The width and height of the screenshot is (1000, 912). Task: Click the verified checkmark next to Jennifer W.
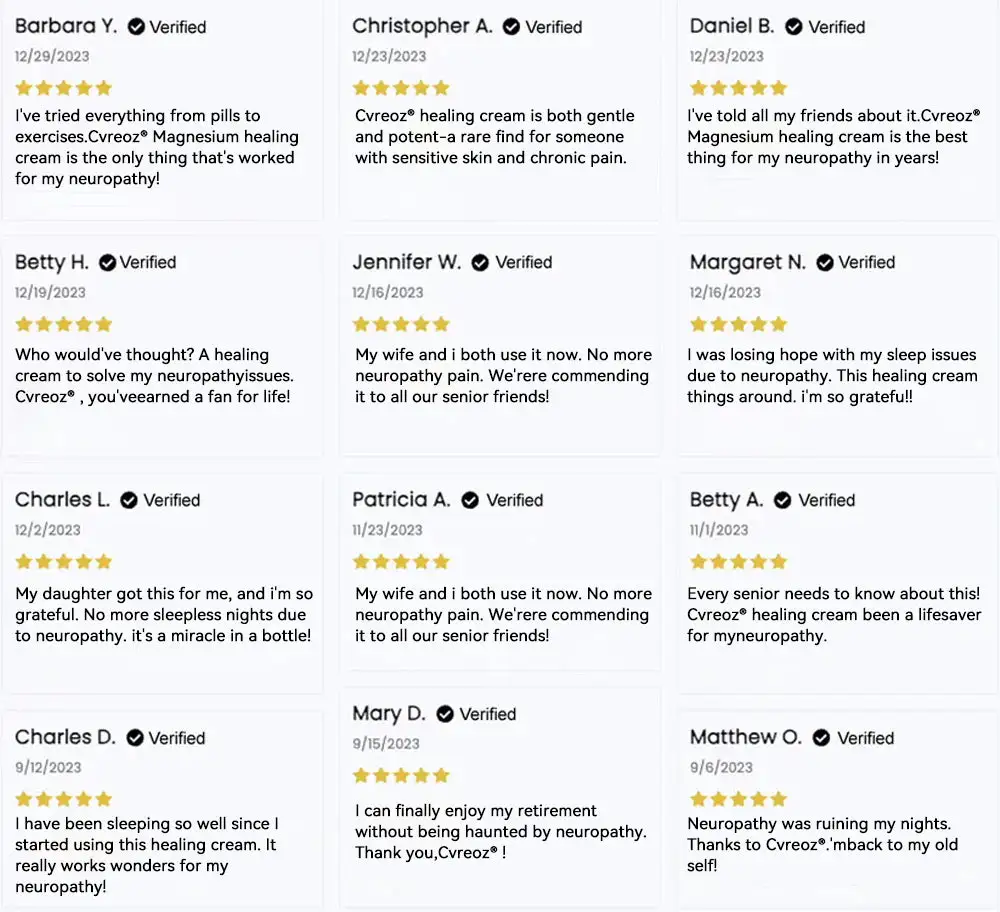coord(480,263)
